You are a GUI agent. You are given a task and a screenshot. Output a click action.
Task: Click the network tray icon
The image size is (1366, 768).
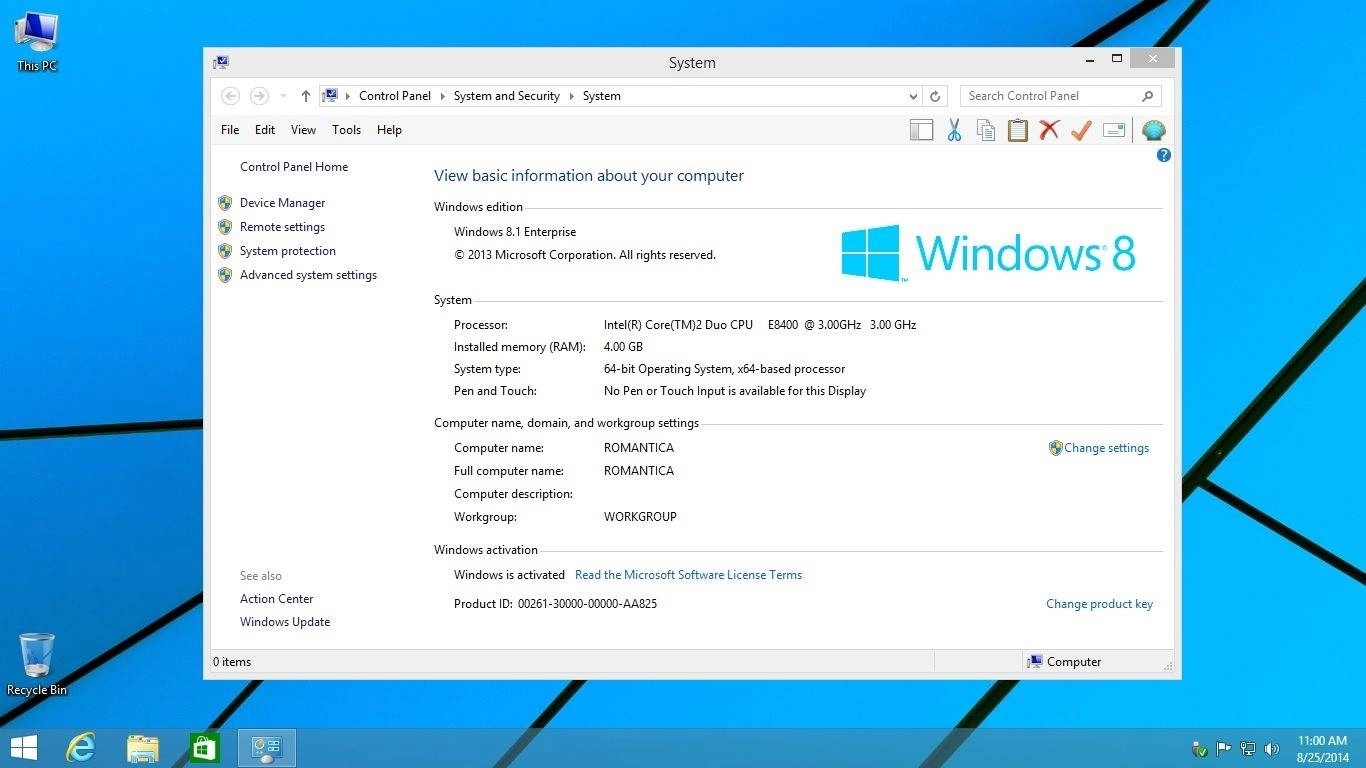click(1248, 748)
